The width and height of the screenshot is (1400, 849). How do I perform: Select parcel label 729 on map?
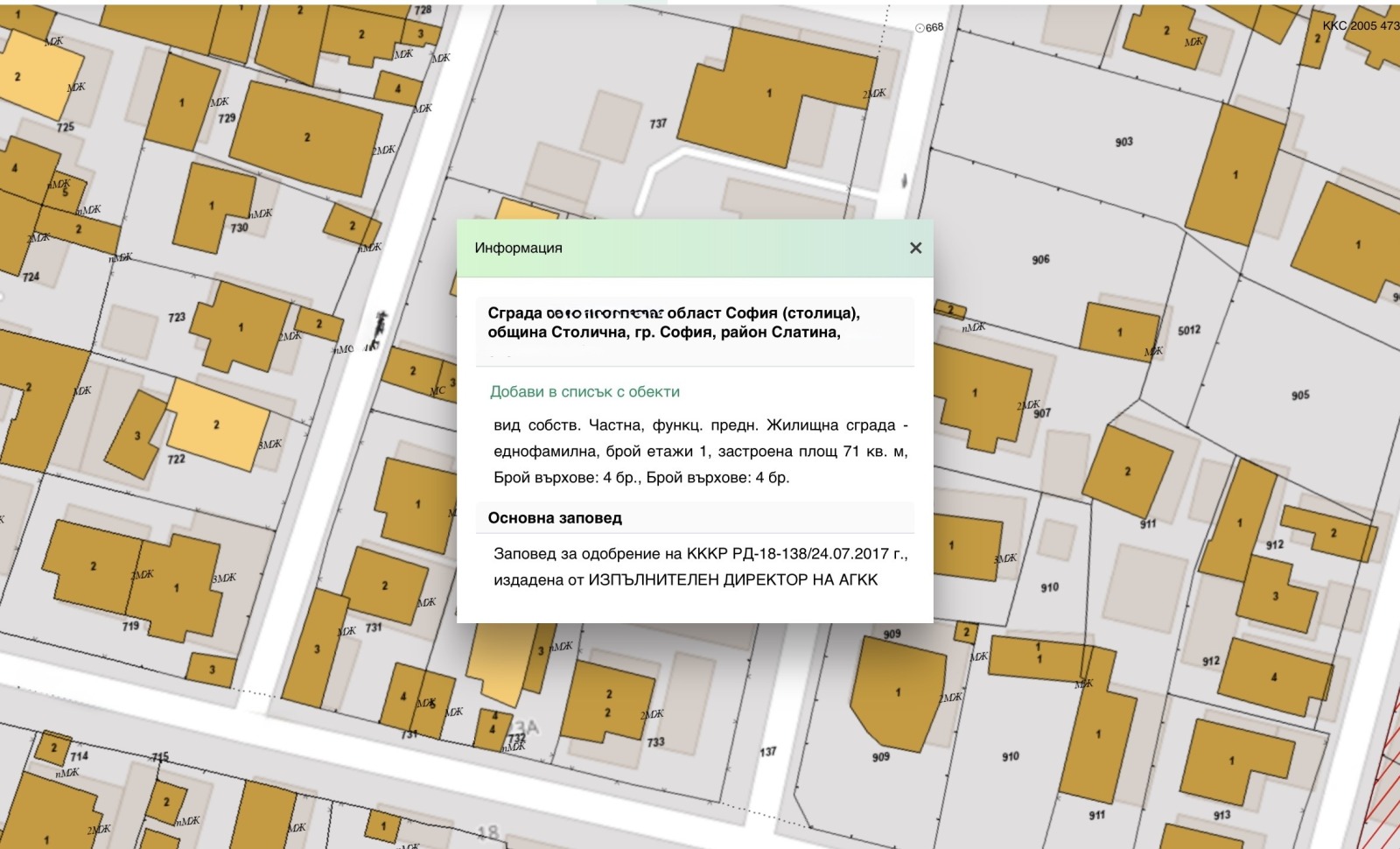[x=227, y=117]
